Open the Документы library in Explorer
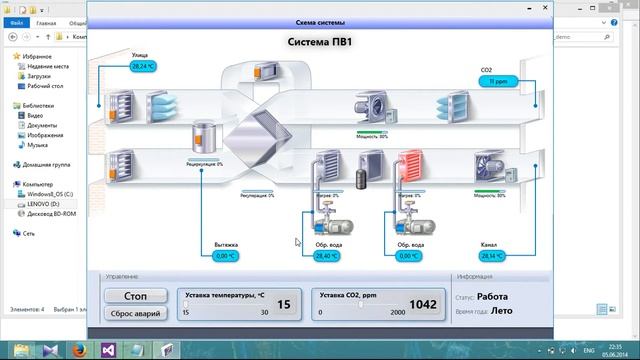Image resolution: width=640 pixels, height=360 pixels. [42, 125]
